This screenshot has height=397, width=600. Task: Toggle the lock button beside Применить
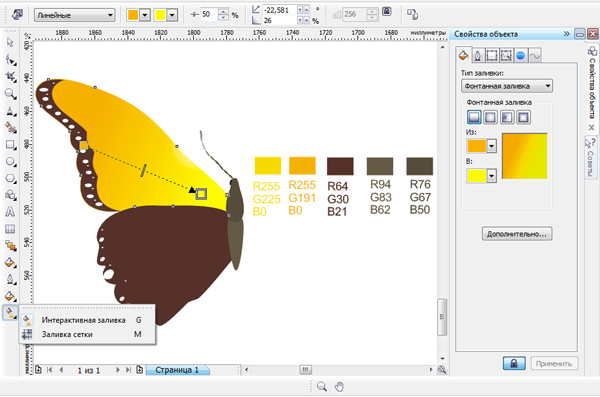click(514, 363)
